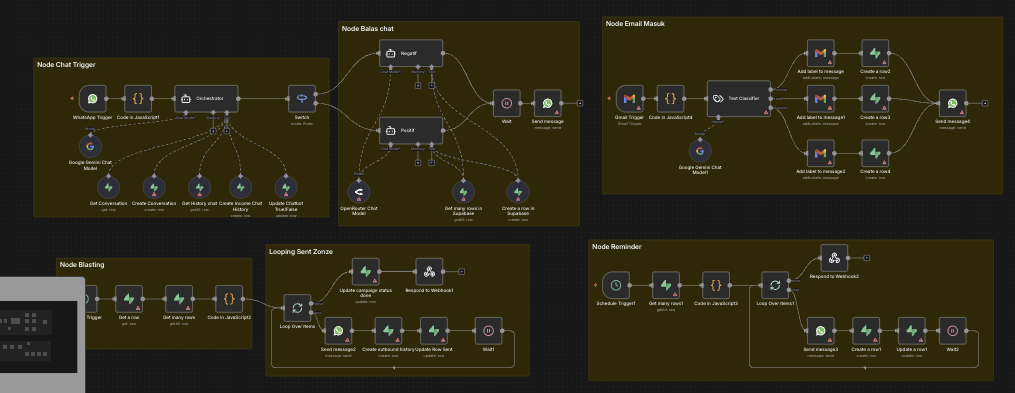Open Update Chatbot True/False node

(x=285, y=188)
